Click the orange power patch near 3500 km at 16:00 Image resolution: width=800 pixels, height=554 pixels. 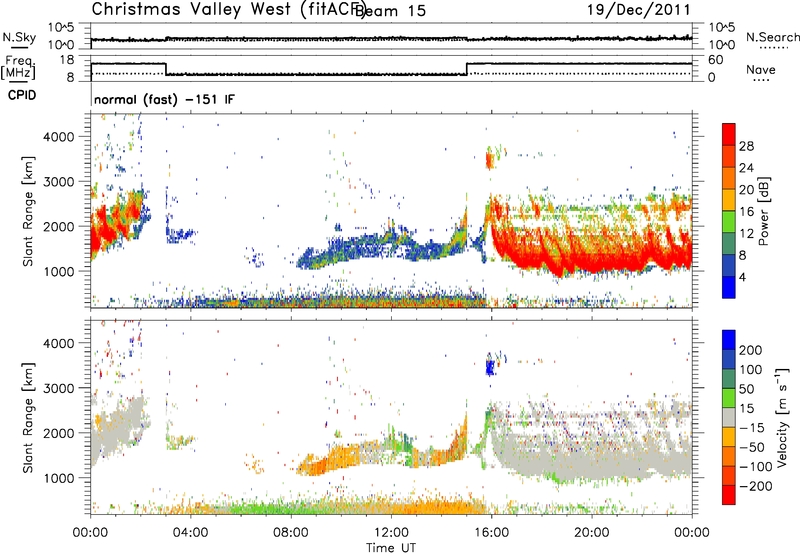[x=490, y=161]
